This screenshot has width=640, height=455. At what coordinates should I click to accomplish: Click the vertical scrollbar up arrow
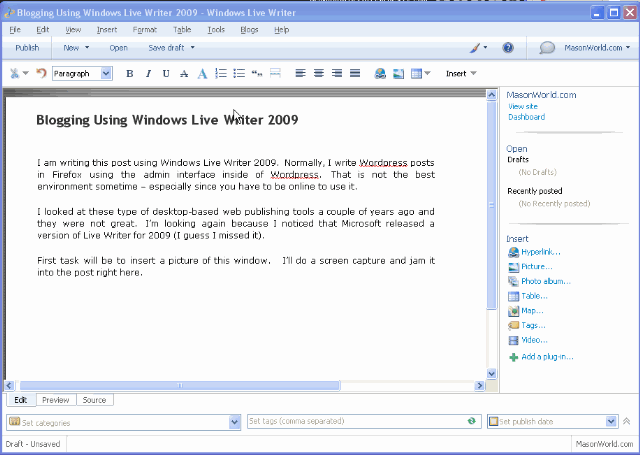pyautogui.click(x=491, y=95)
